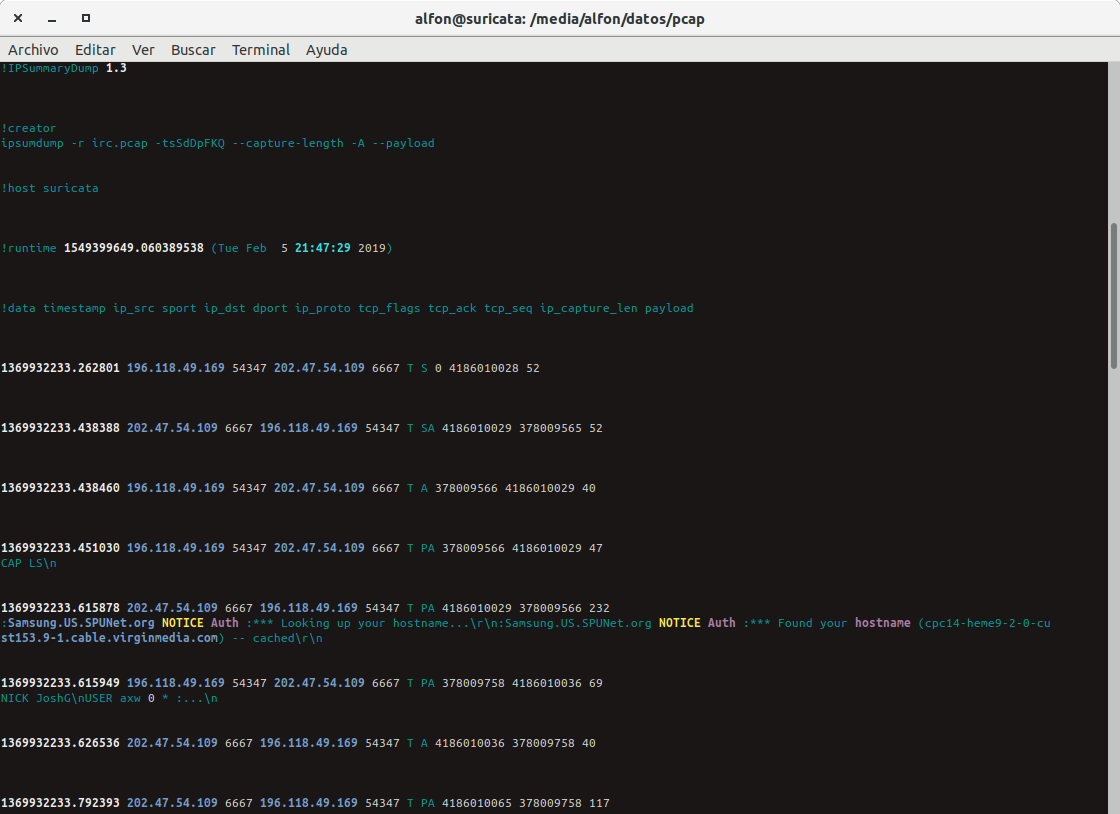Click timestamp 1369932233.615878
The width and height of the screenshot is (1120, 814).
(x=60, y=608)
